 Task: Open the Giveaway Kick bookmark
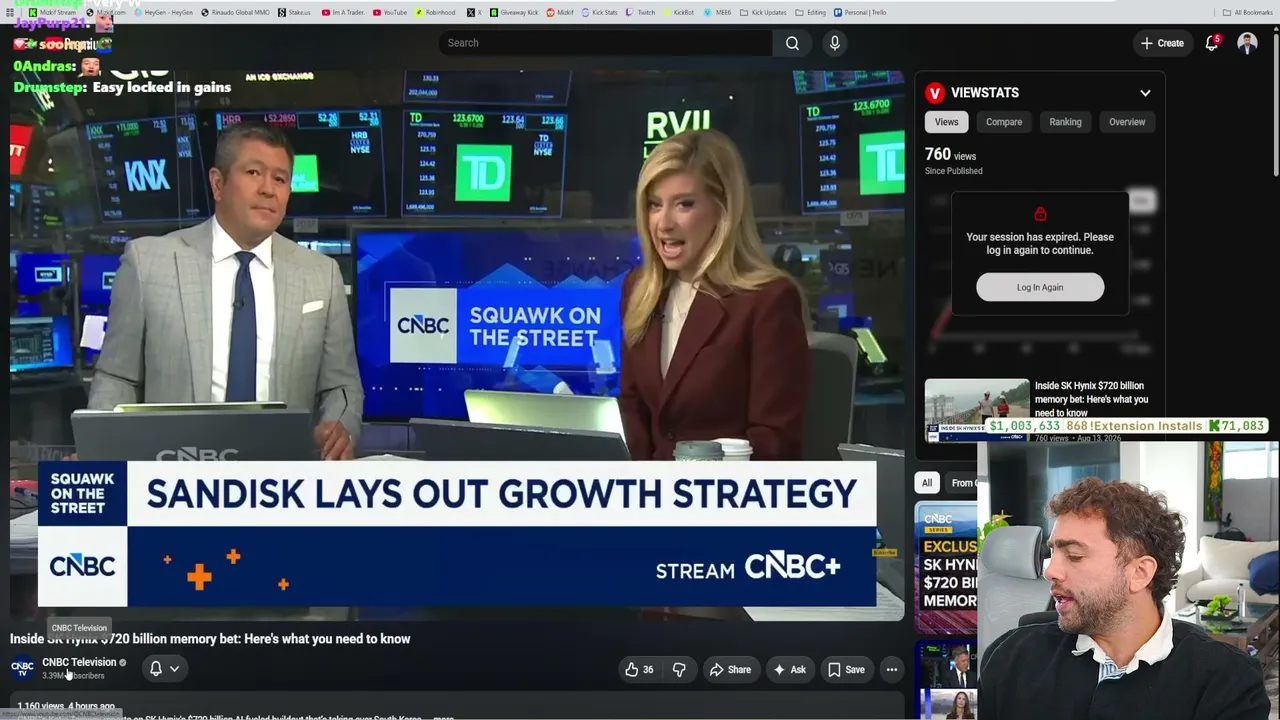pos(515,12)
